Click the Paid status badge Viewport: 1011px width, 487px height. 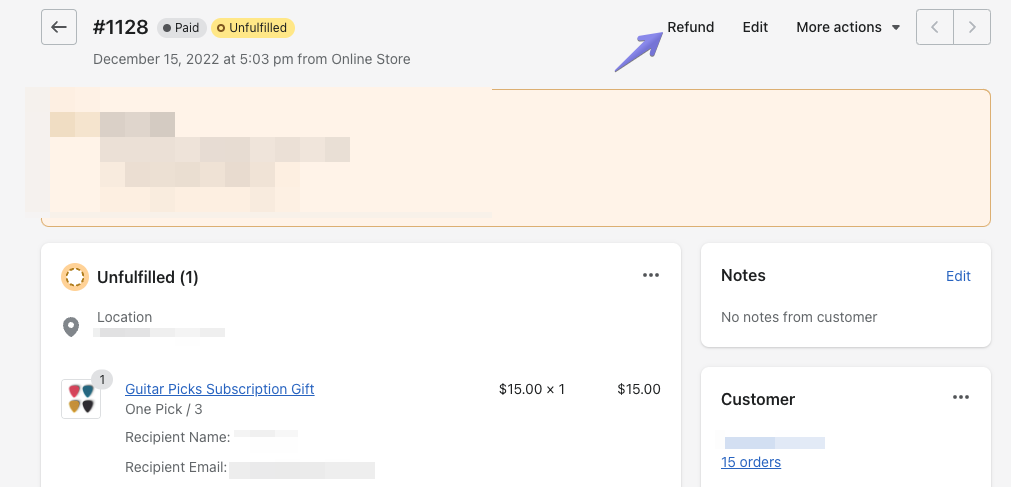pyautogui.click(x=182, y=28)
